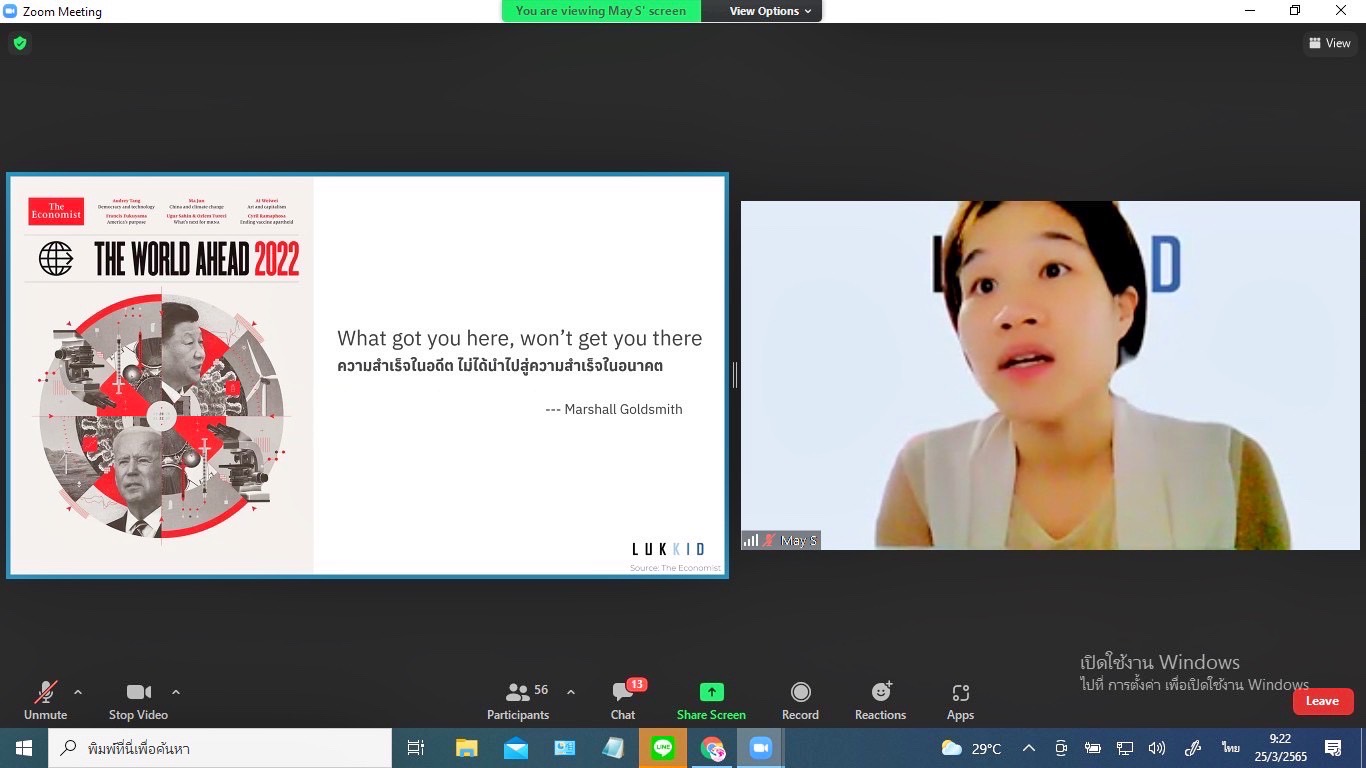This screenshot has width=1366, height=768.
Task: Open the Participants panel
Action: point(518,700)
